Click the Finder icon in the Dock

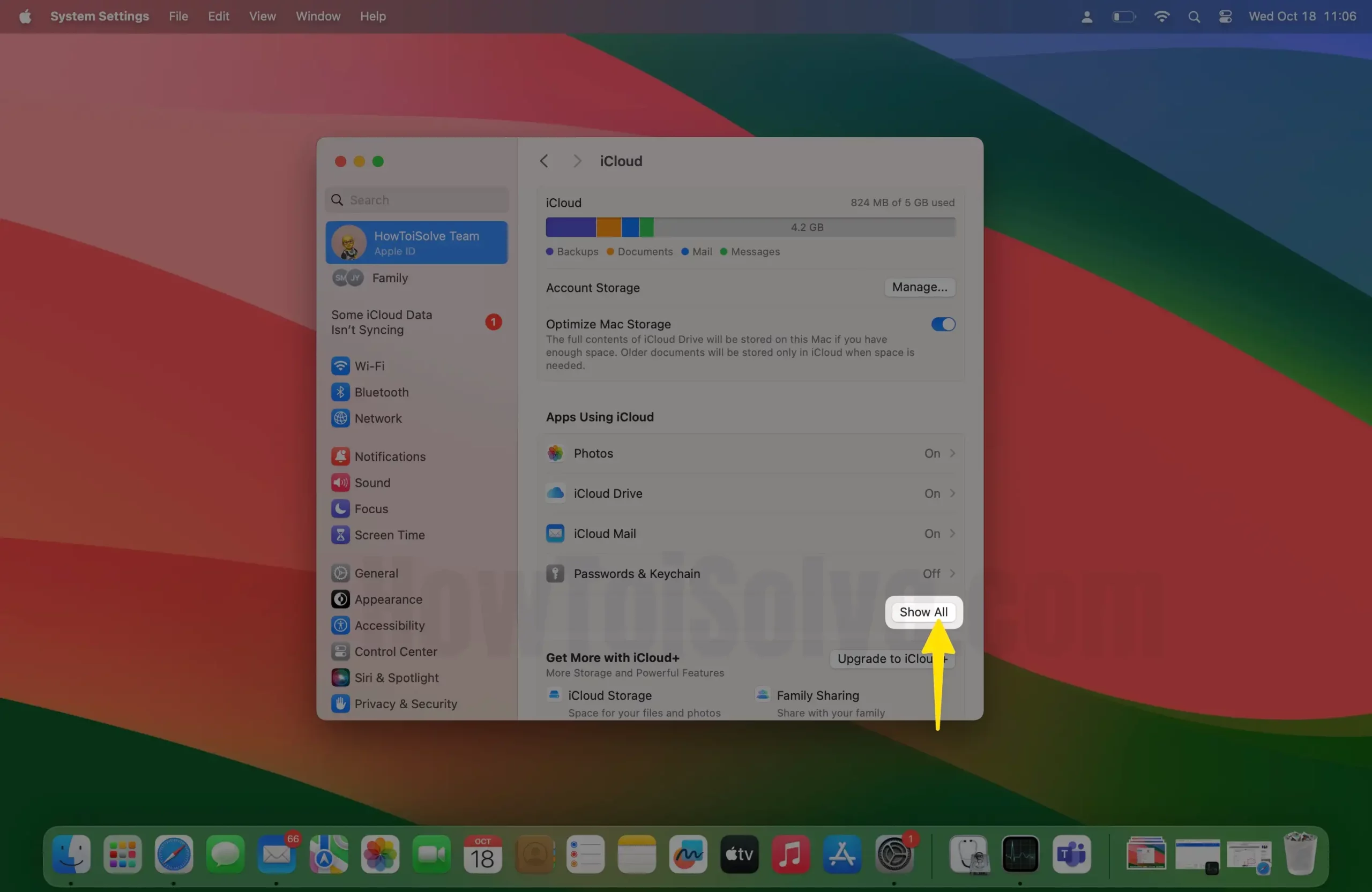pos(71,854)
